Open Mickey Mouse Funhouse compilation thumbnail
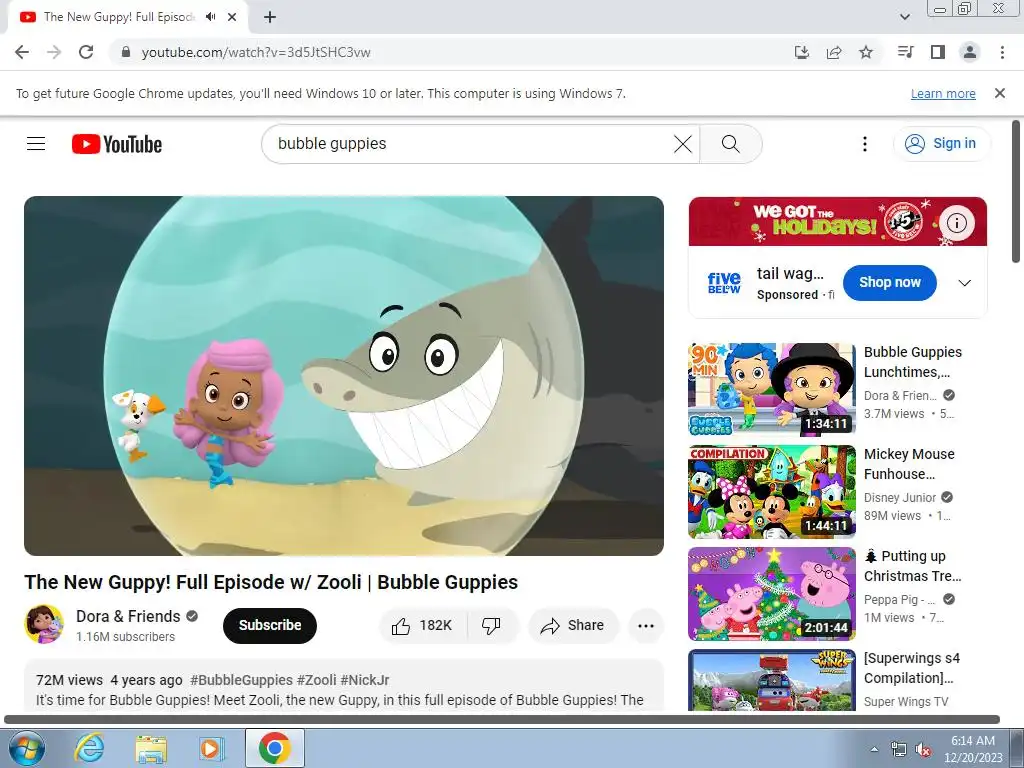This screenshot has height=768, width=1024. pos(772,491)
